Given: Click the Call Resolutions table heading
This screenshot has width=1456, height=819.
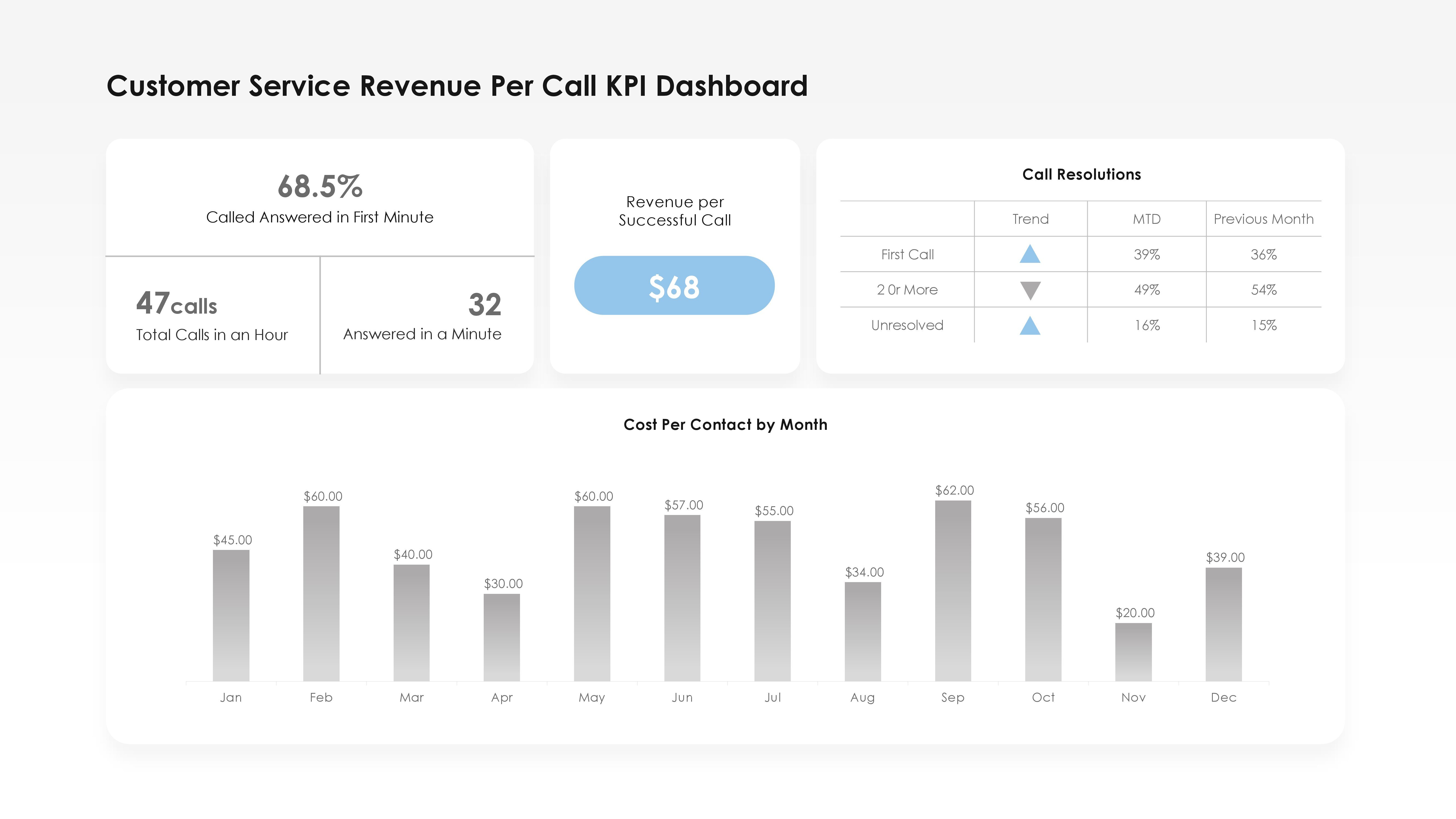Looking at the screenshot, I should [1082, 174].
